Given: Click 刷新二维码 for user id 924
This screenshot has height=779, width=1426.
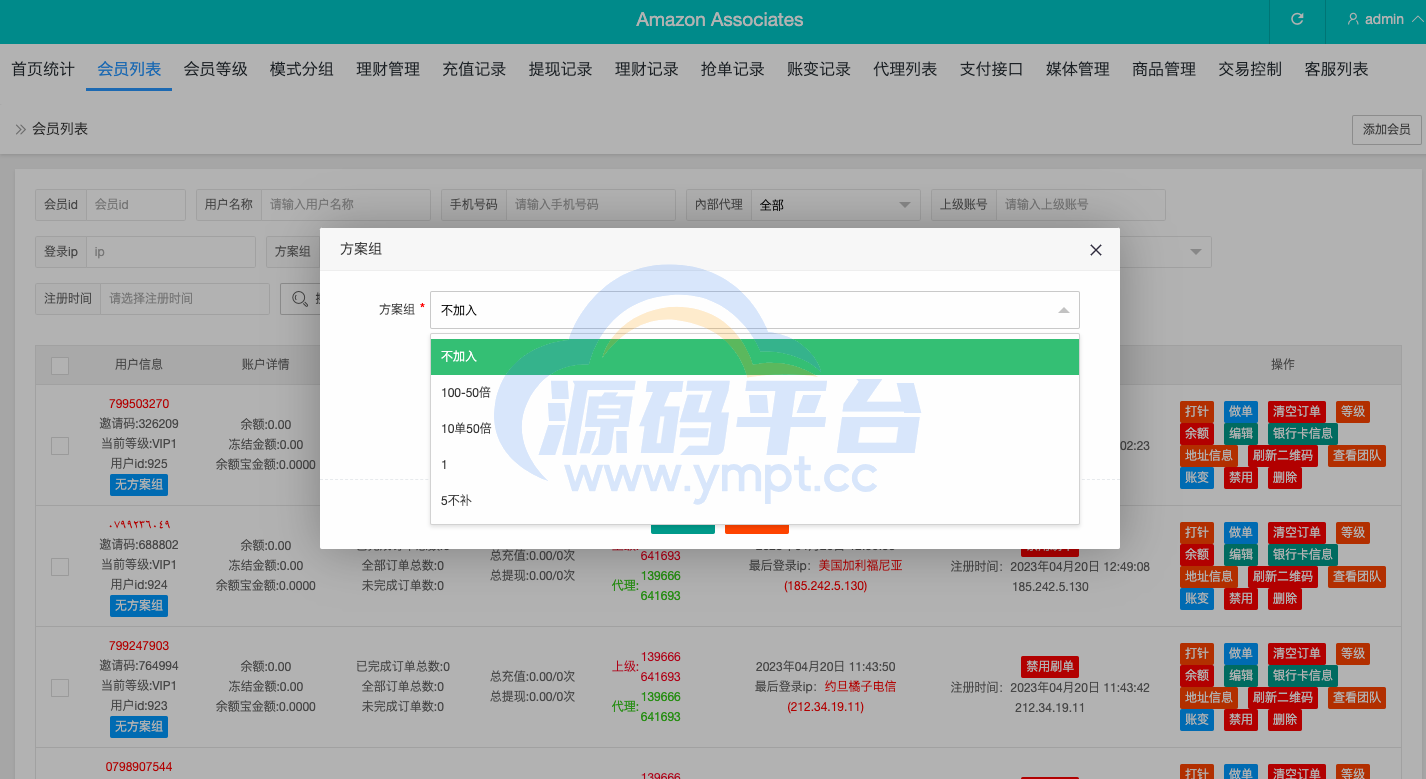Looking at the screenshot, I should [1283, 577].
